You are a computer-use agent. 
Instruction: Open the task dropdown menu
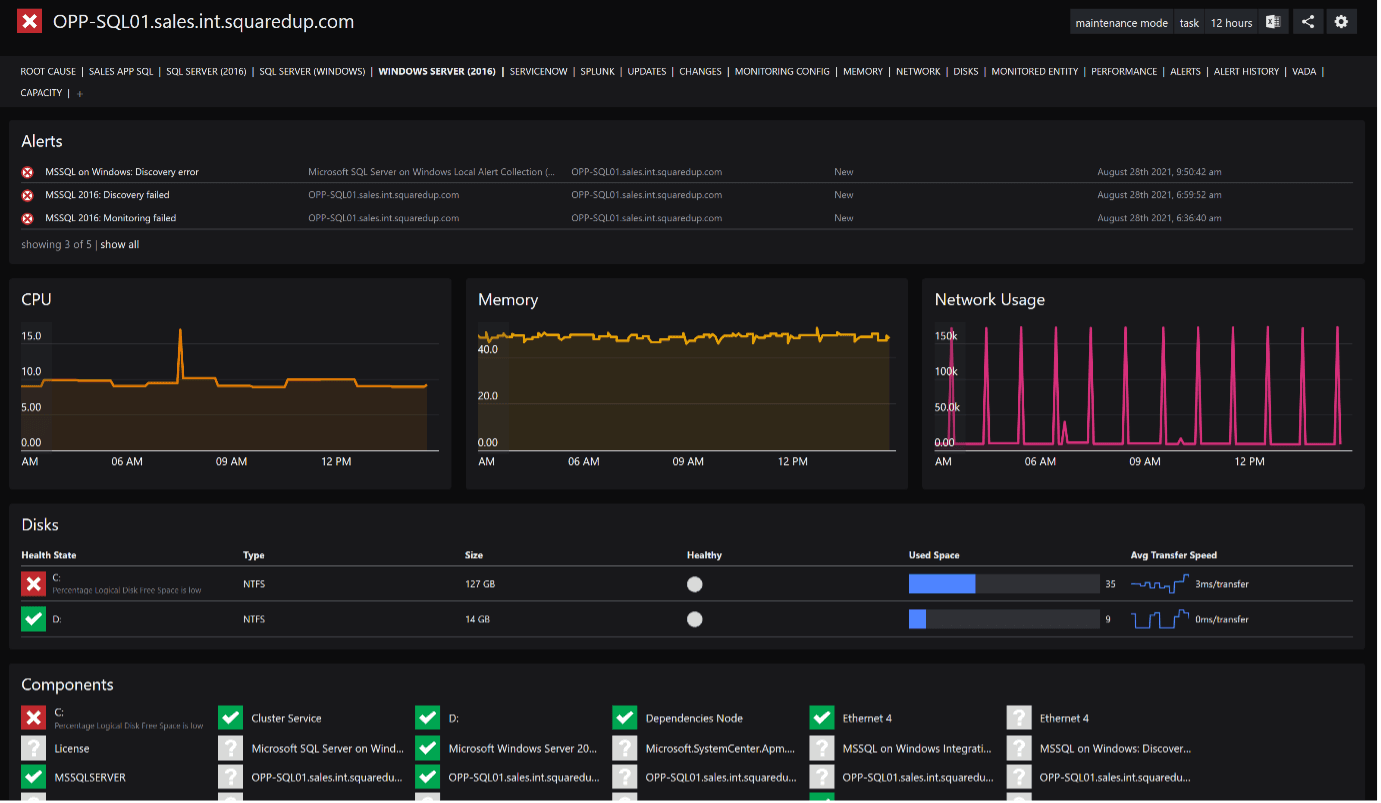(x=1189, y=23)
